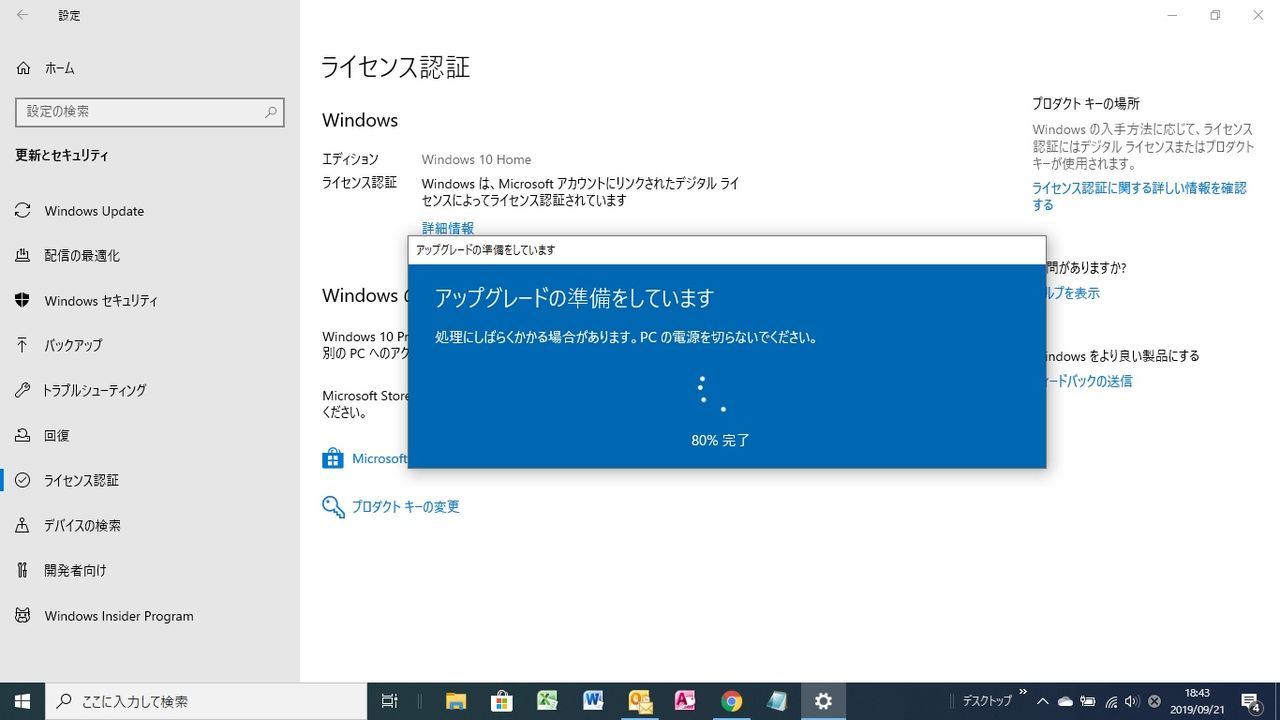1280x720 pixels.
Task: Open ライセンス認証に関する詳しい情報を確認する link
Action: pyautogui.click(x=1139, y=196)
